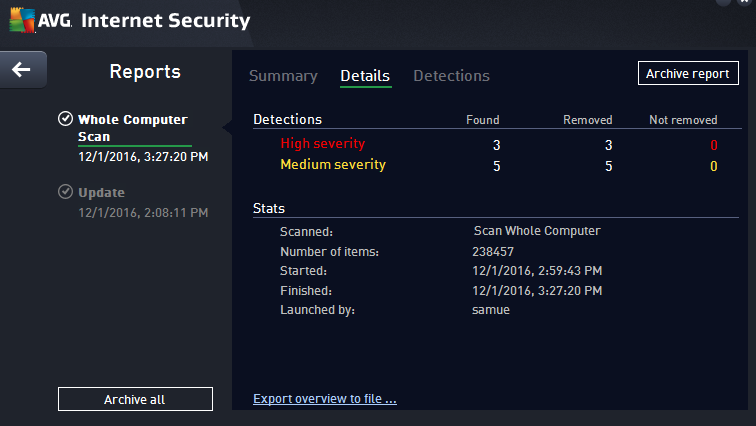Screen dimensions: 756x426
Task: Click the scan Started timestamp value
Action: tap(537, 271)
